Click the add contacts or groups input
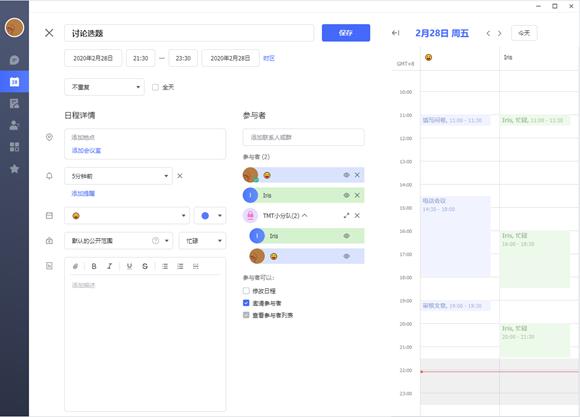 pos(303,137)
